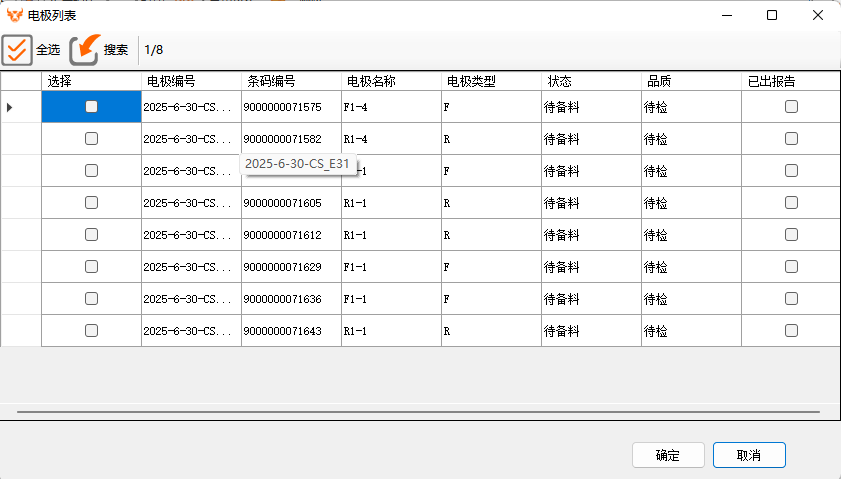Close the 电极列表 dialog window
Image resolution: width=841 pixels, height=479 pixels.
tap(818, 15)
